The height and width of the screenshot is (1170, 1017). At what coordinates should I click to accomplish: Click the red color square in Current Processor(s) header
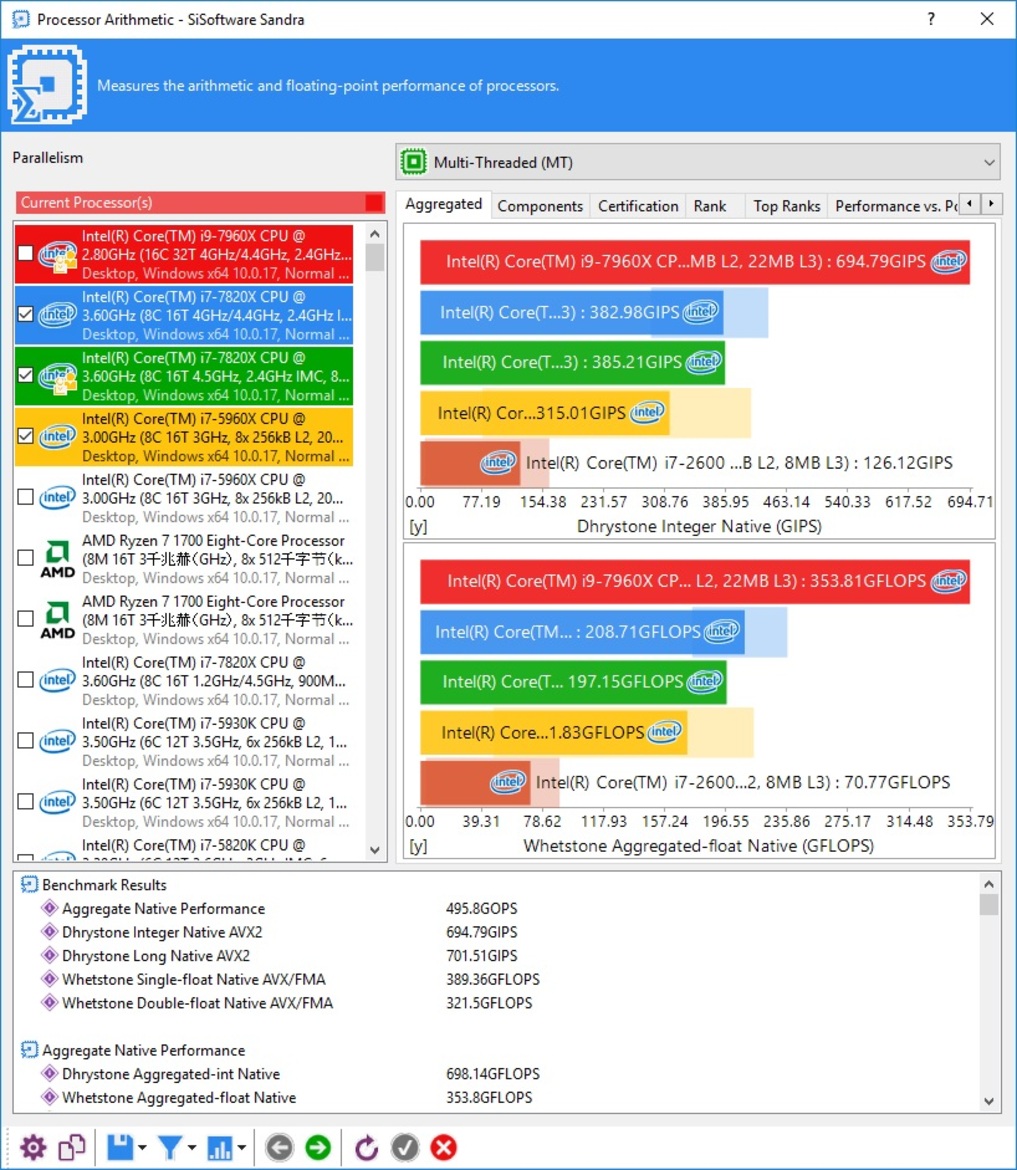tap(374, 202)
